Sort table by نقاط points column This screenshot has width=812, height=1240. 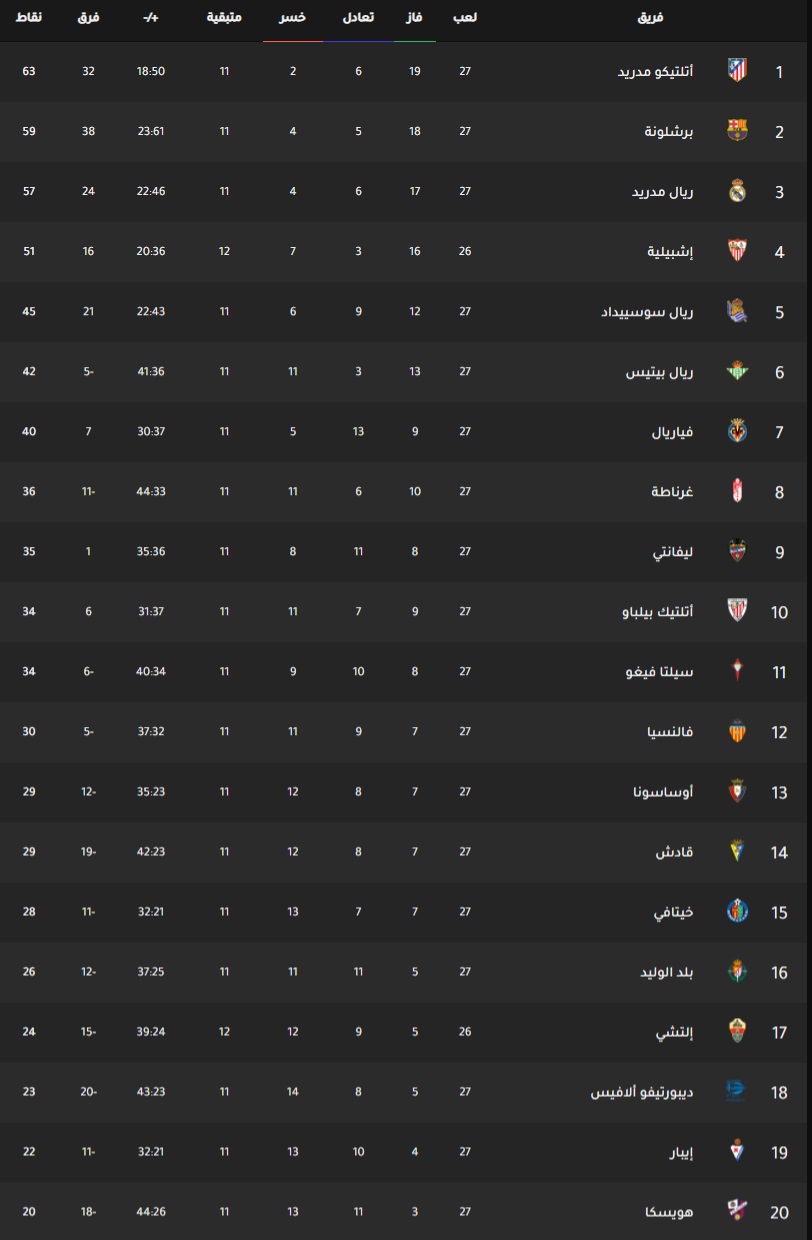29,18
